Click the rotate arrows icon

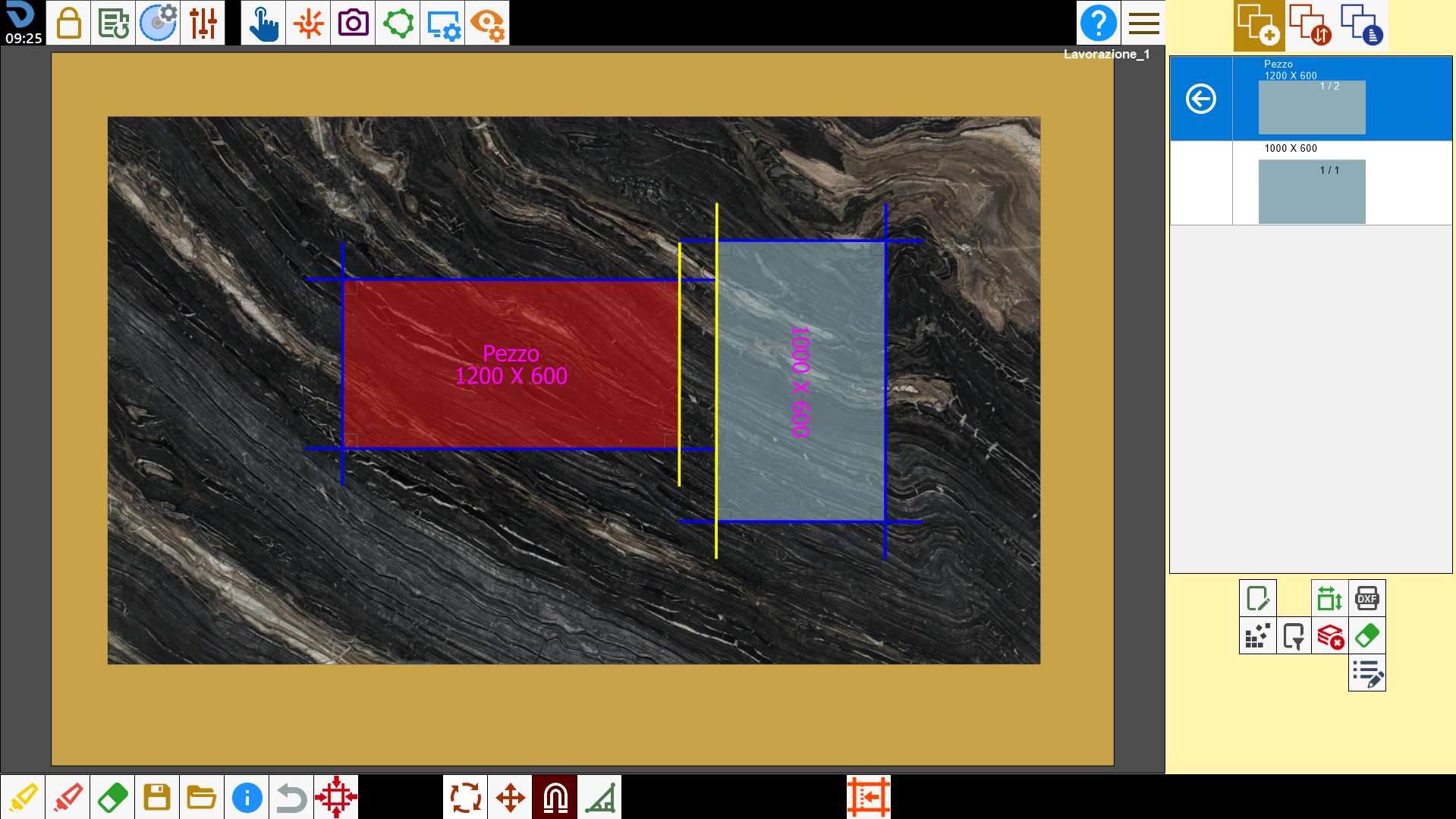[465, 797]
